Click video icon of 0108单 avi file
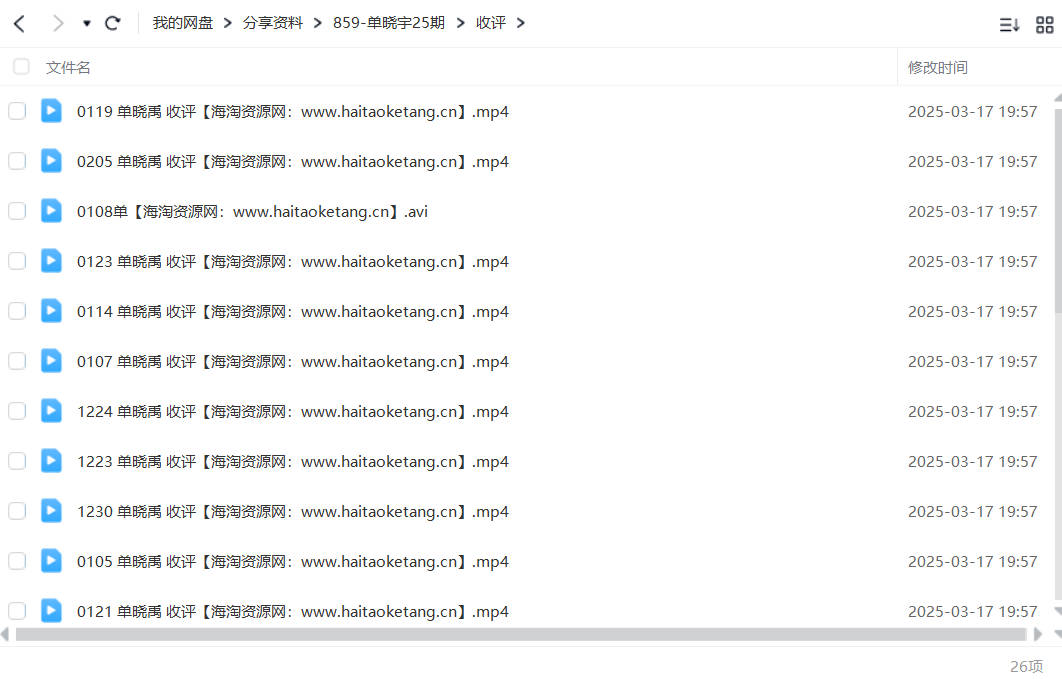Image resolution: width=1062 pixels, height=679 pixels. [x=51, y=211]
